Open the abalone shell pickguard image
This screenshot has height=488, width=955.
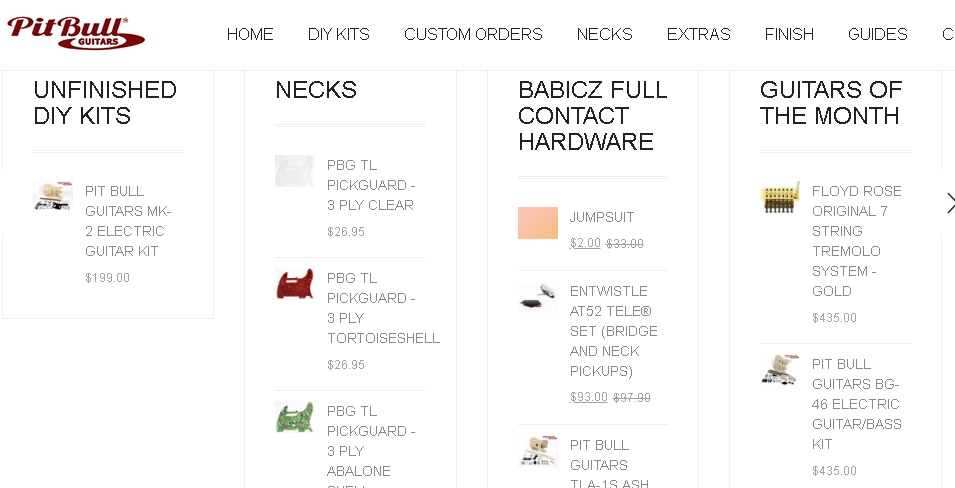(x=294, y=417)
